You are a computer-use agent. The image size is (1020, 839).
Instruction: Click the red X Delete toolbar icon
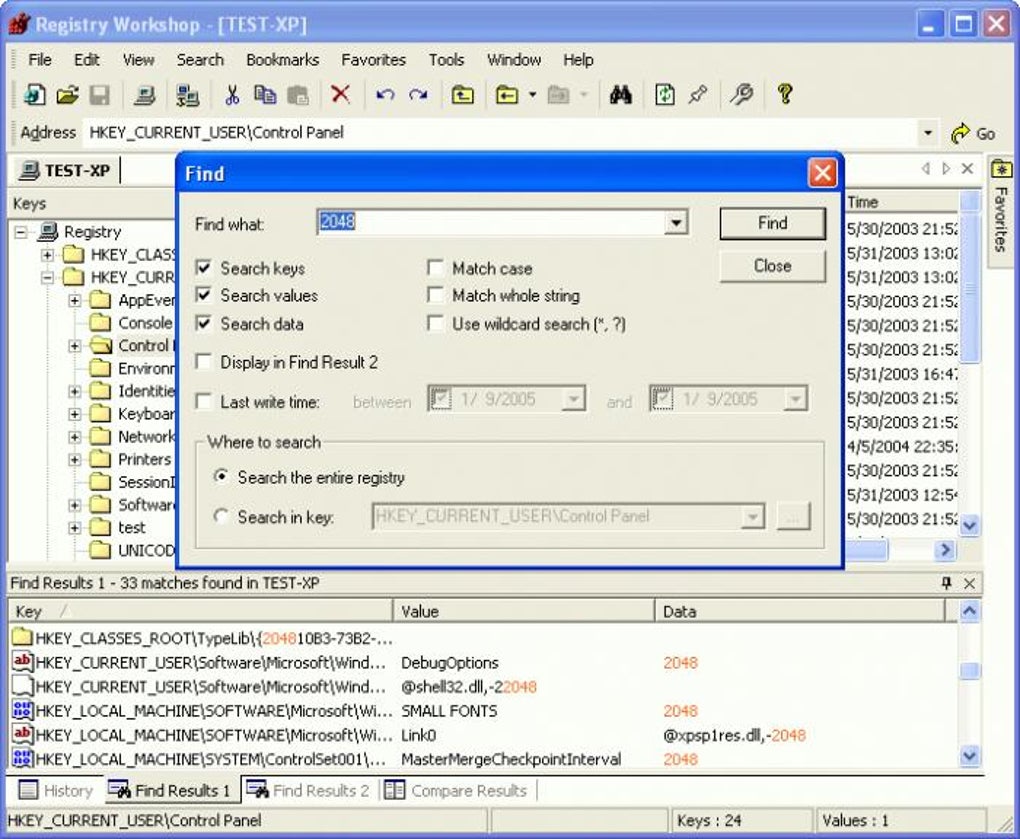tap(340, 95)
